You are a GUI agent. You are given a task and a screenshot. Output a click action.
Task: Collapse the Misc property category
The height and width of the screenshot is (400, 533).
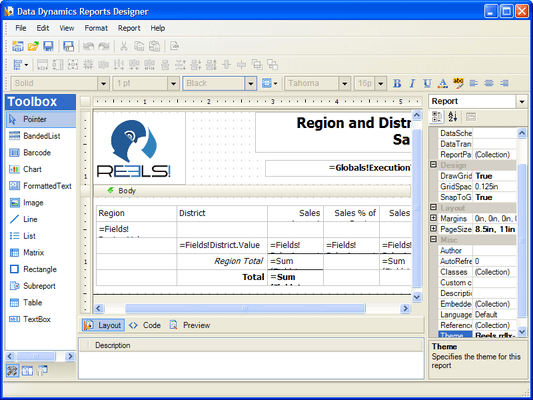[x=433, y=239]
